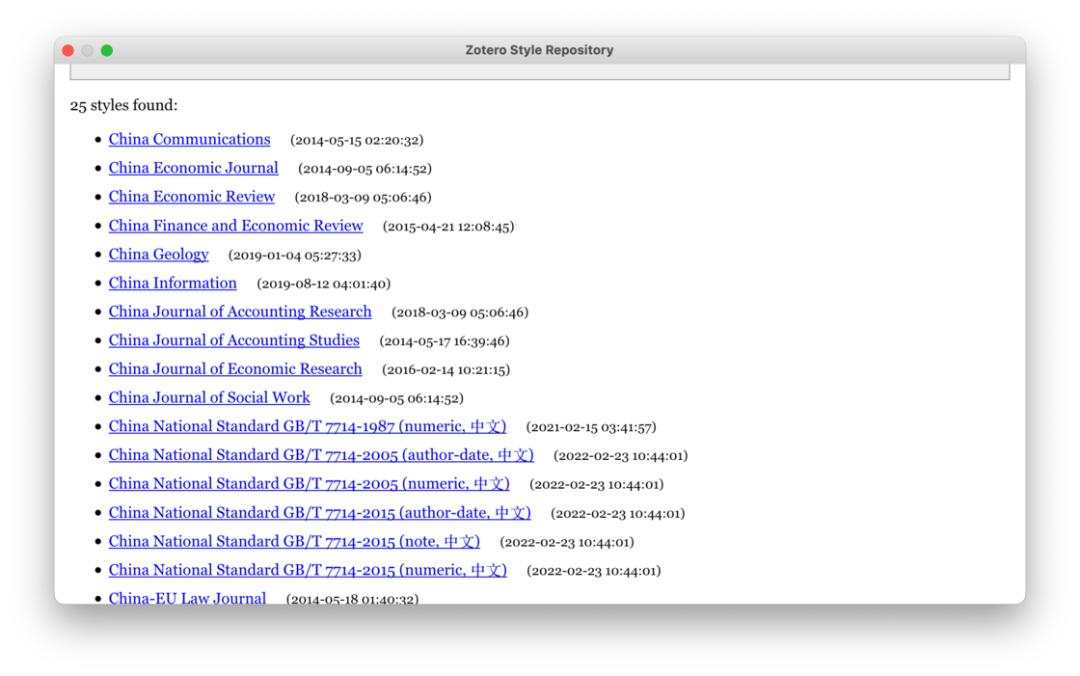
Task: Open the China Communications style link
Action: (x=189, y=139)
